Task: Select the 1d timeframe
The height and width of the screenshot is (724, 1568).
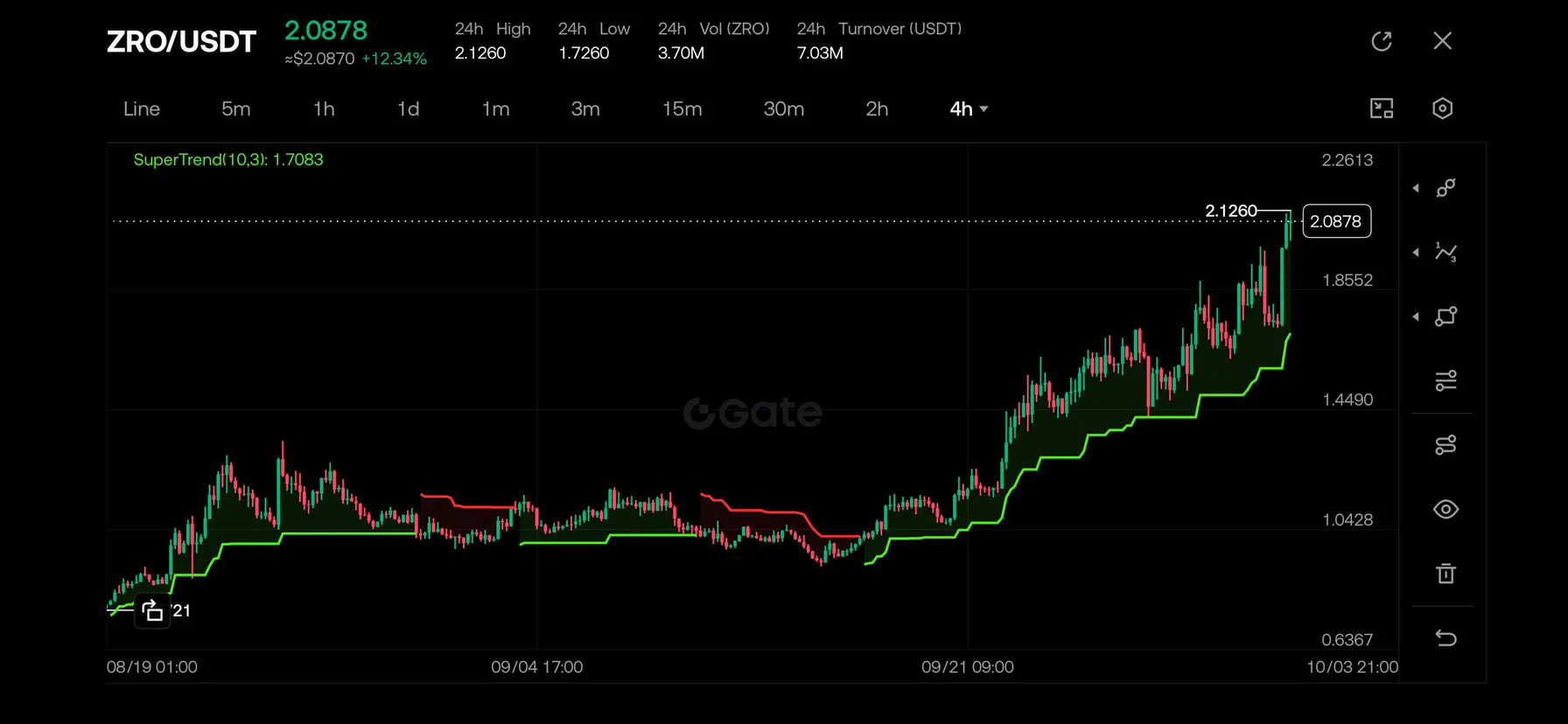Action: click(x=409, y=108)
